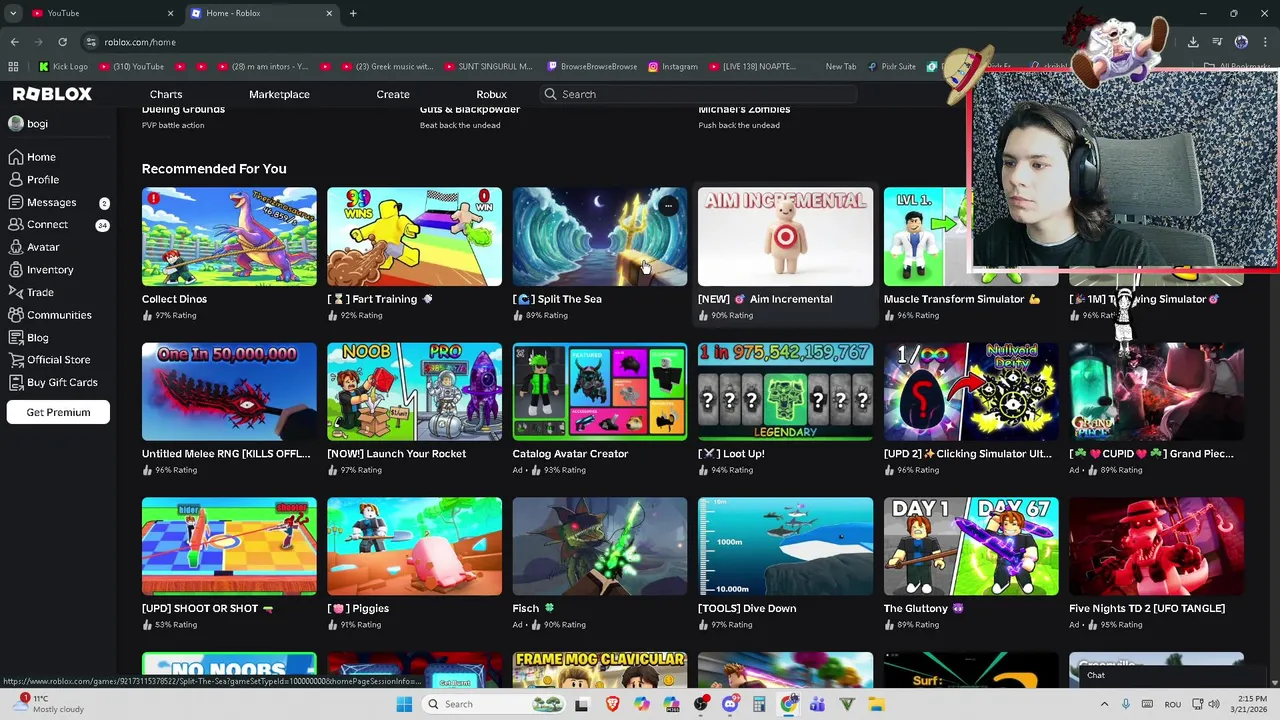This screenshot has width=1280, height=720.
Task: Open the Dive Down game thumbnail
Action: click(785, 547)
